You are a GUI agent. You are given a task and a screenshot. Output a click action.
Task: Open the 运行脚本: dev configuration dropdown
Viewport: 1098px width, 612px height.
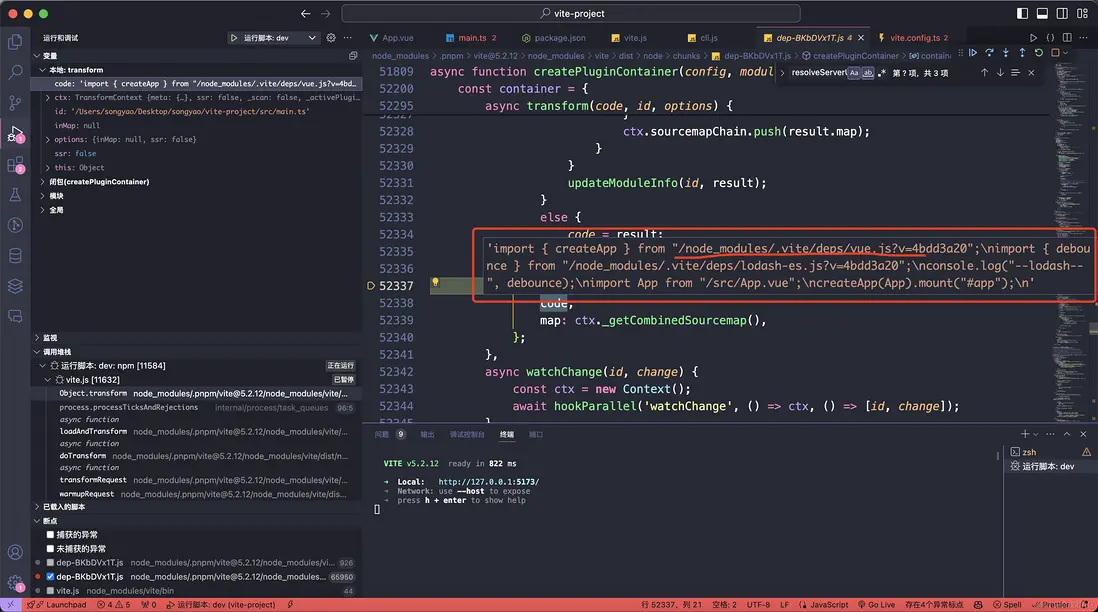pos(280,38)
